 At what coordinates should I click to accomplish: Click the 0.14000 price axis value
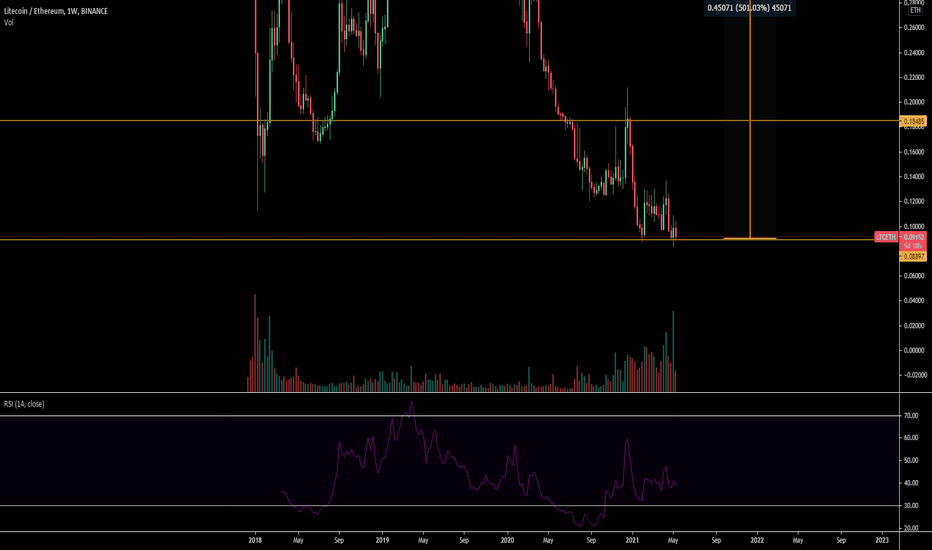914,177
